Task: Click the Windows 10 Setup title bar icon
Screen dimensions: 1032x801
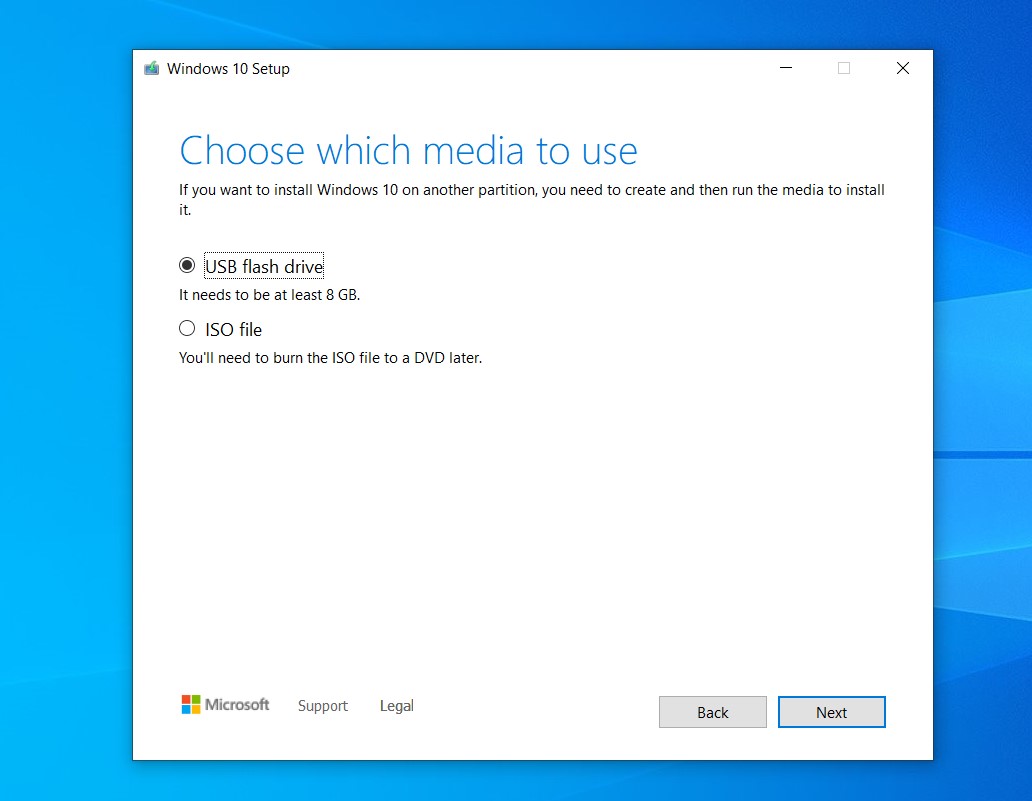Action: click(x=151, y=68)
